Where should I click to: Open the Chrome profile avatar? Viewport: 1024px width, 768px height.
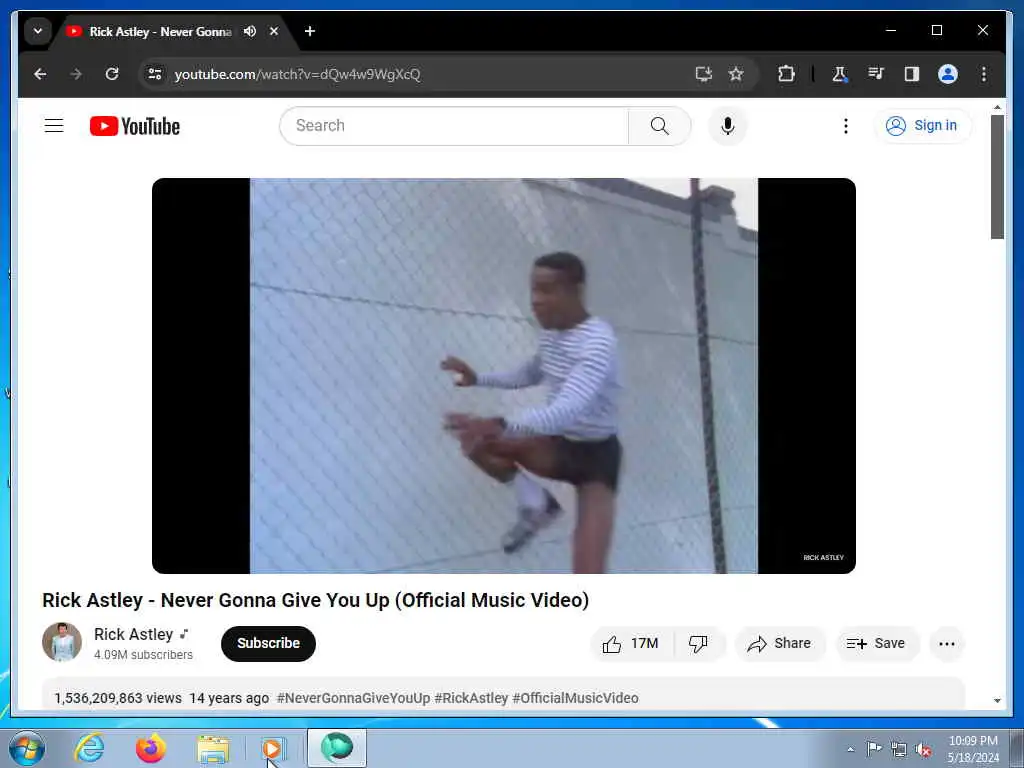coord(948,74)
